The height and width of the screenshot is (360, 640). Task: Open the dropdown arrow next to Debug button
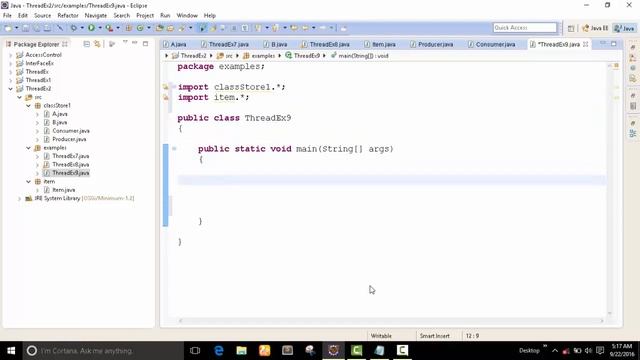(82, 28)
